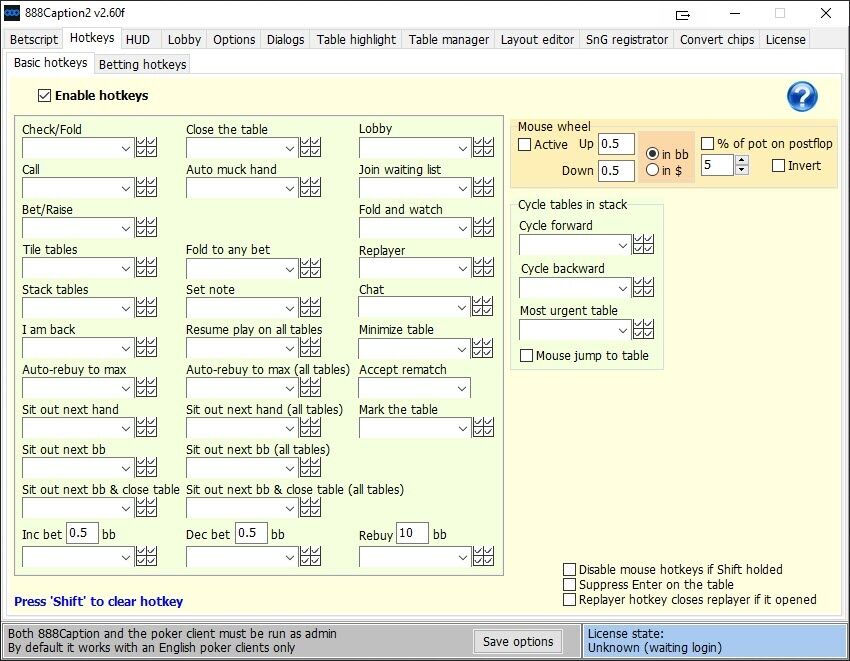Click the grid icon beside I am back

click(x=146, y=348)
